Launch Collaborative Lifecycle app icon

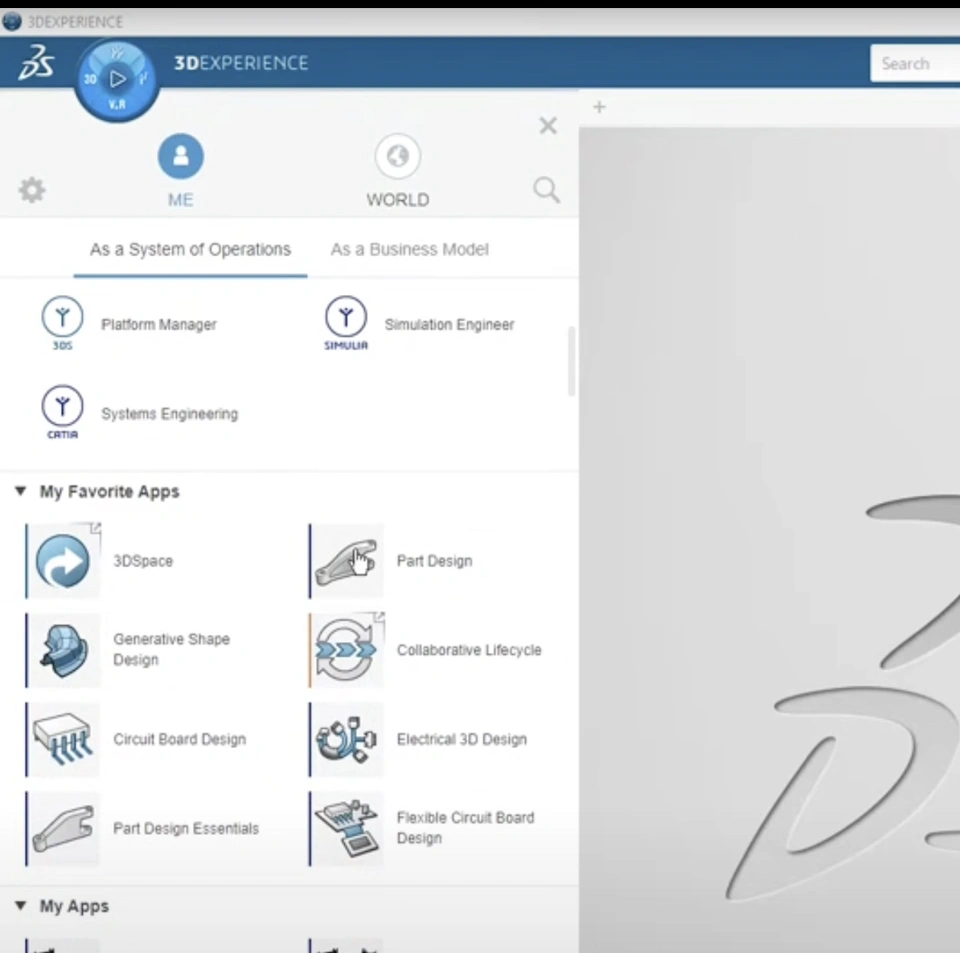347,650
